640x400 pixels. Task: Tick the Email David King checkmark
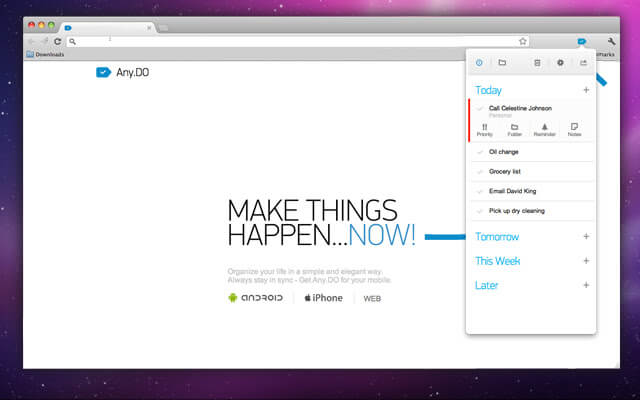pos(480,191)
